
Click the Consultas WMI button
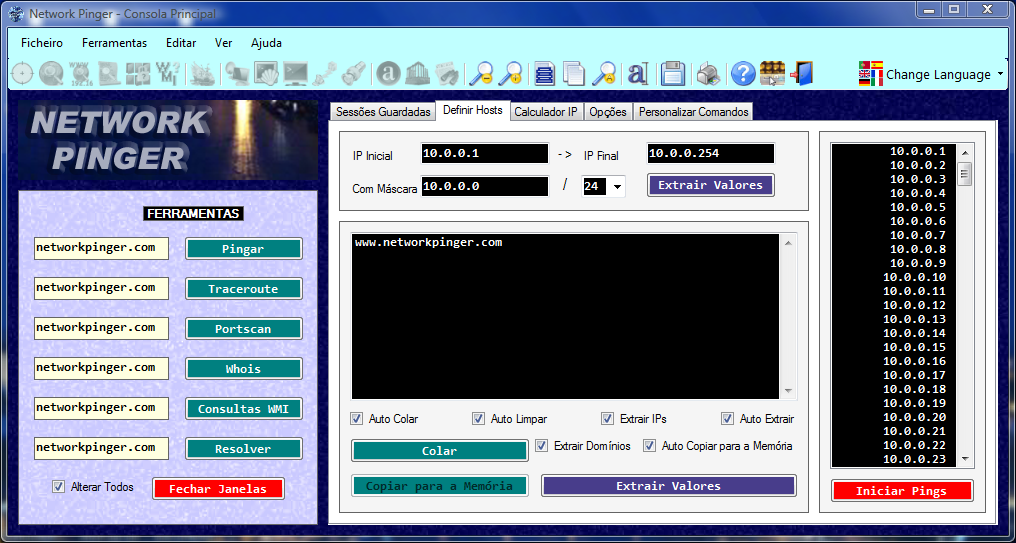[244, 410]
